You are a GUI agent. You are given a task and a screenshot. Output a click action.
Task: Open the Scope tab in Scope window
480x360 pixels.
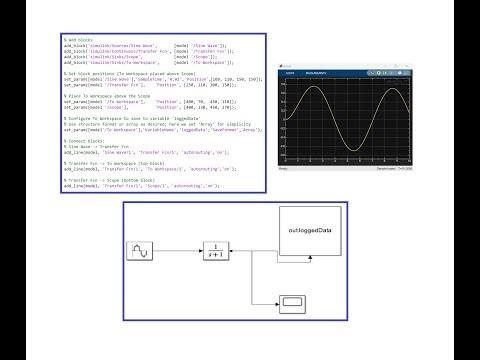(x=290, y=73)
